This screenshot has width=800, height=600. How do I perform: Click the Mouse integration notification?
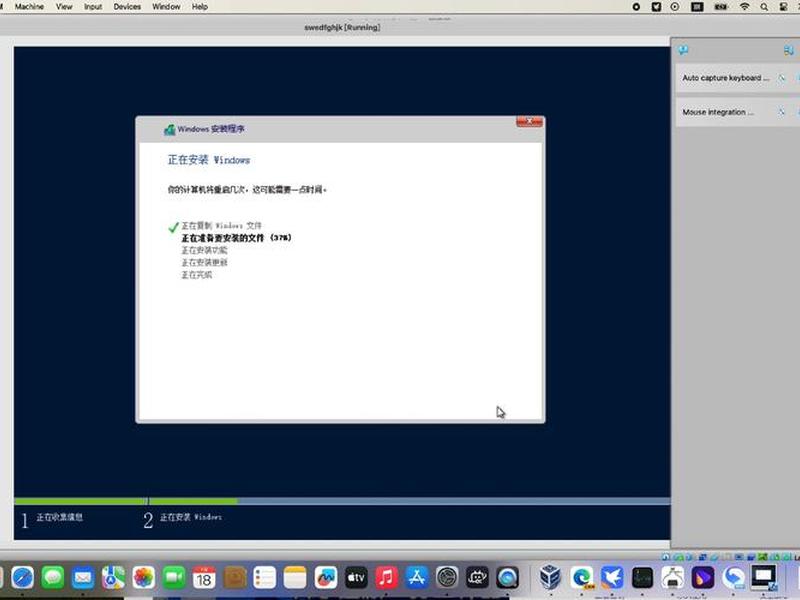(x=737, y=112)
